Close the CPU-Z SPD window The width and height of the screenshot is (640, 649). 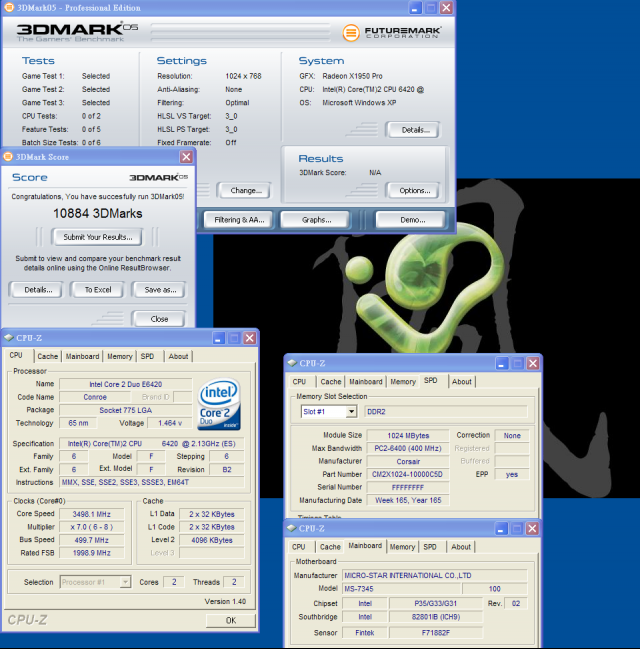533,363
